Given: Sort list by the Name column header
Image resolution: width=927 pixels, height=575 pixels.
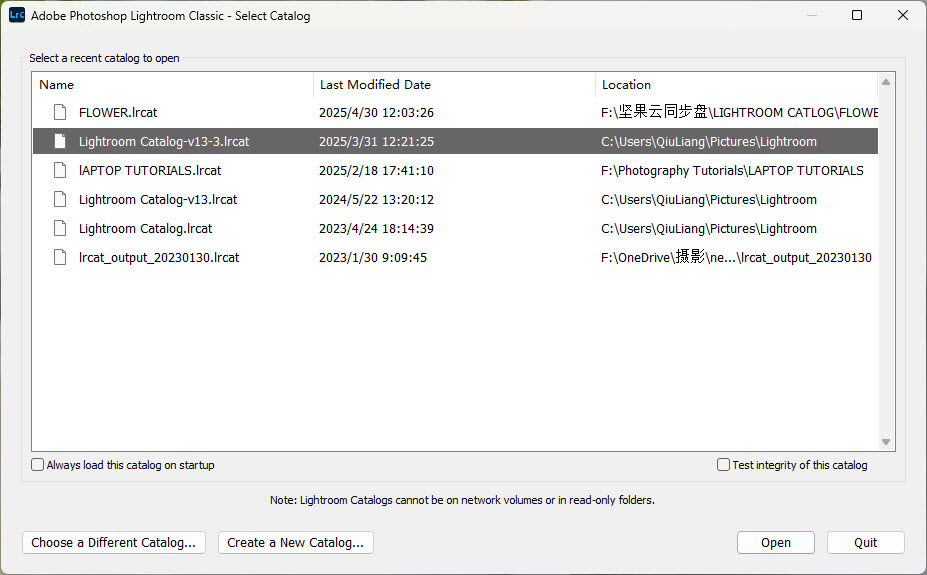Looking at the screenshot, I should pyautogui.click(x=173, y=85).
